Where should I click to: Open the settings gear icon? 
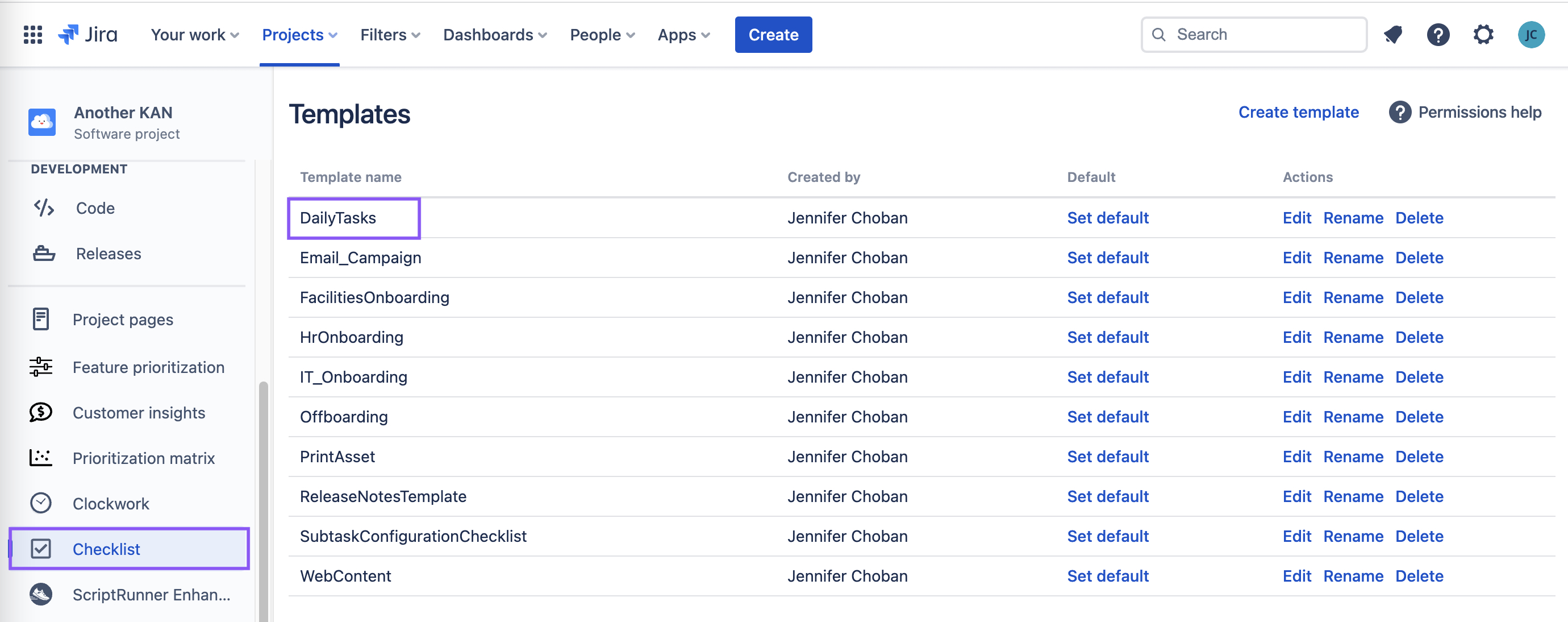(1483, 35)
